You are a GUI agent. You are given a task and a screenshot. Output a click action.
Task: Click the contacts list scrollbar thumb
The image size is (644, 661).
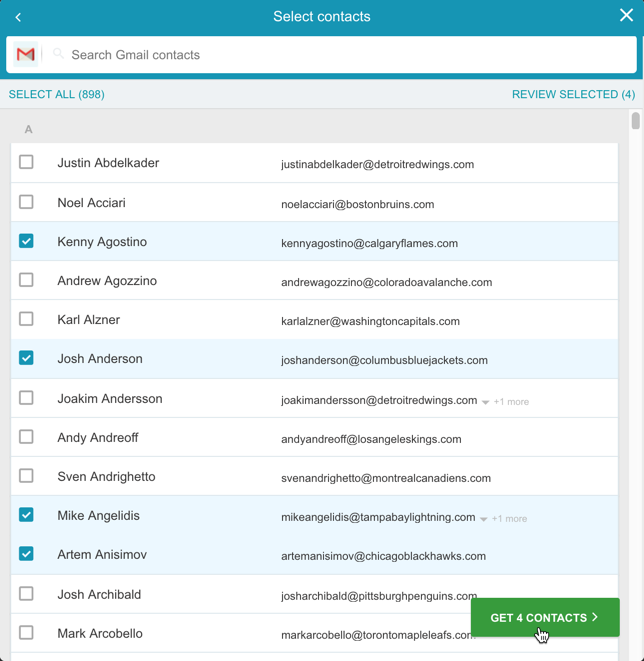(636, 121)
